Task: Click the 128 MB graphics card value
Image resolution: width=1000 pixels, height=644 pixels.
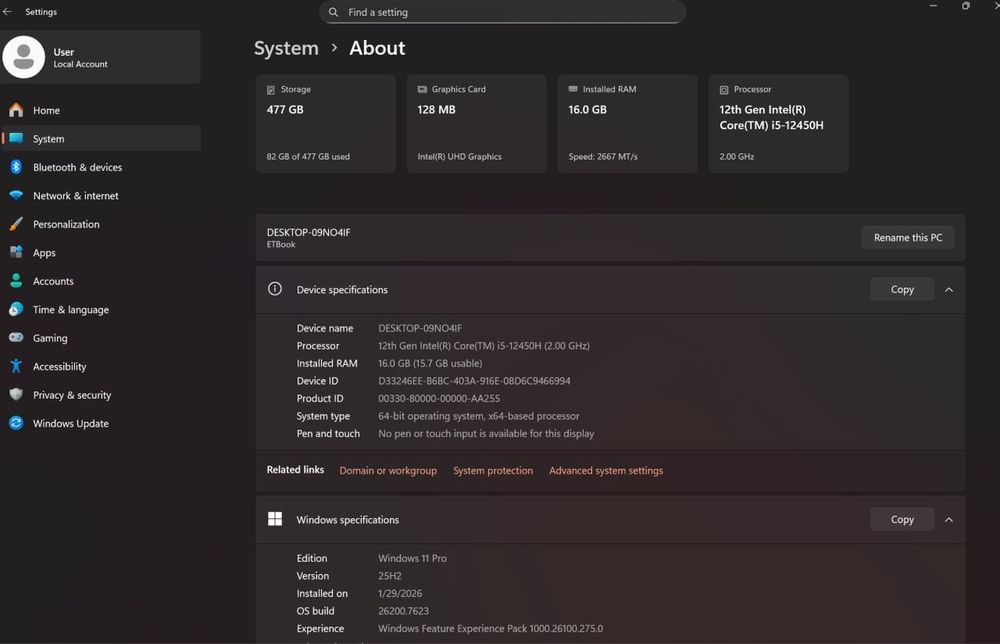Action: (436, 110)
